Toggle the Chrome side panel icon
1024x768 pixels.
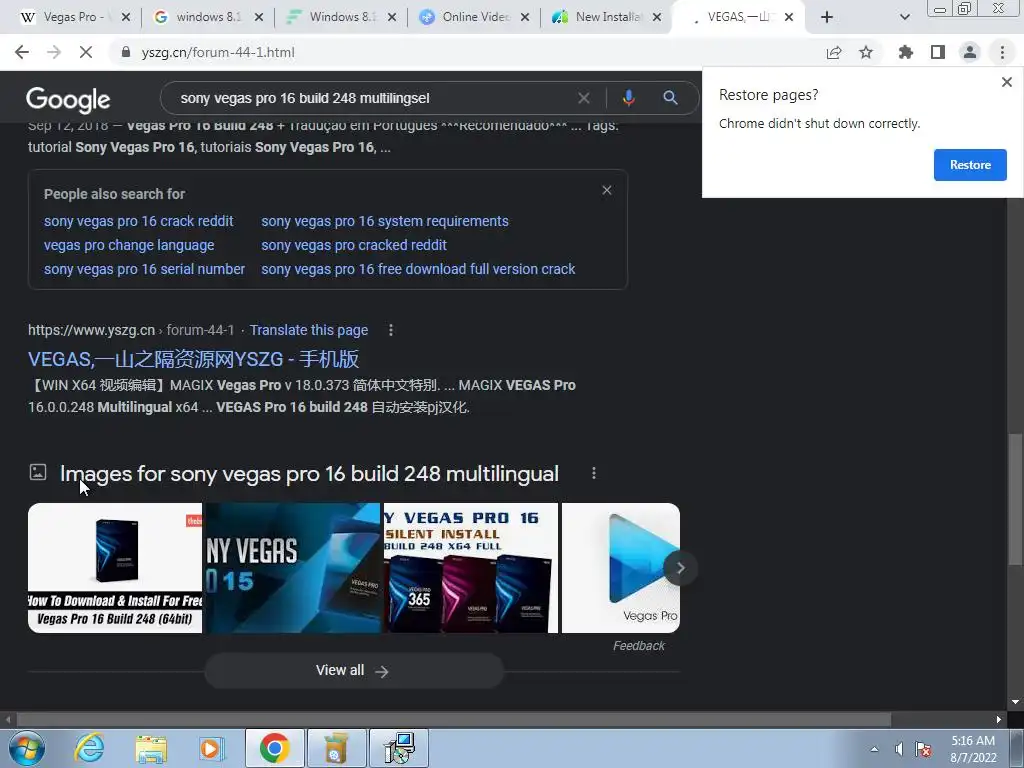point(938,52)
